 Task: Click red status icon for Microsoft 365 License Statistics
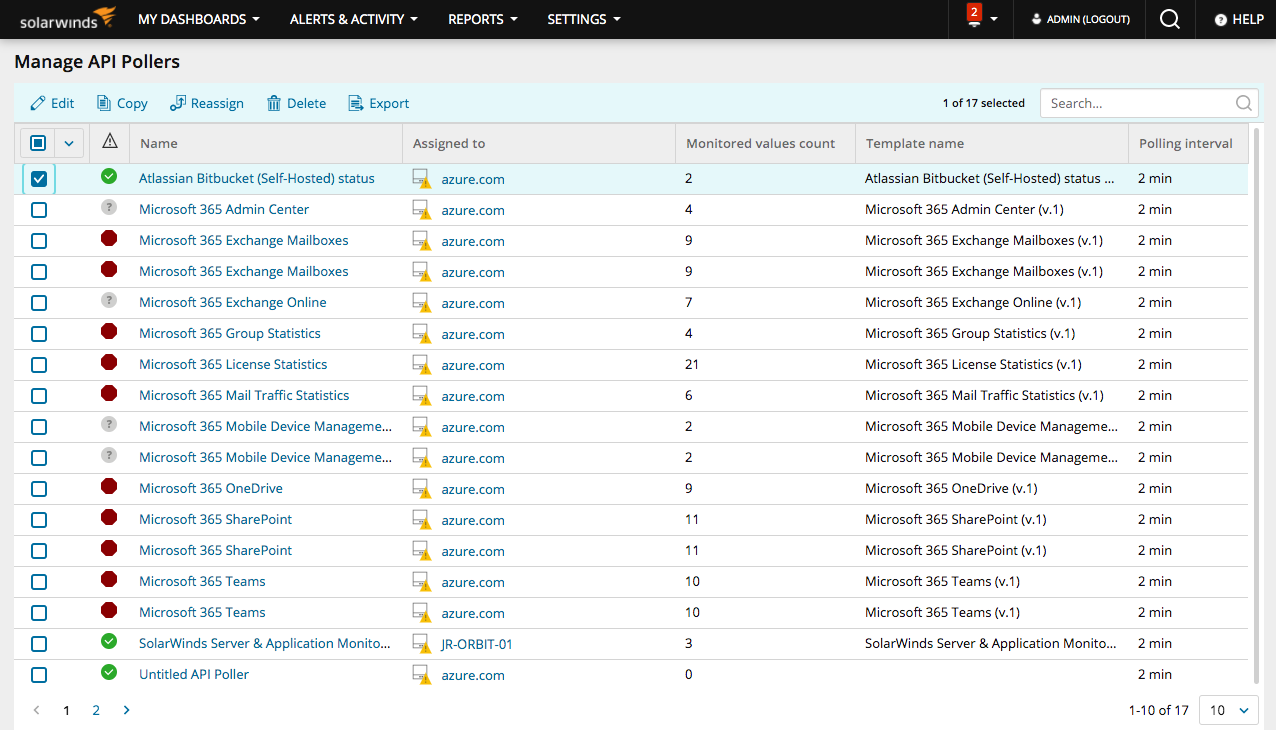[109, 362]
